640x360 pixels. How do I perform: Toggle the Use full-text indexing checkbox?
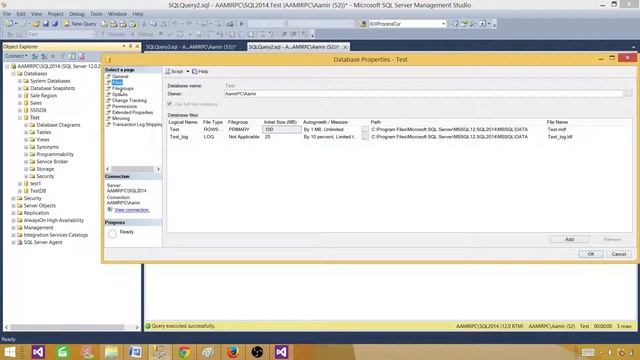[x=169, y=104]
